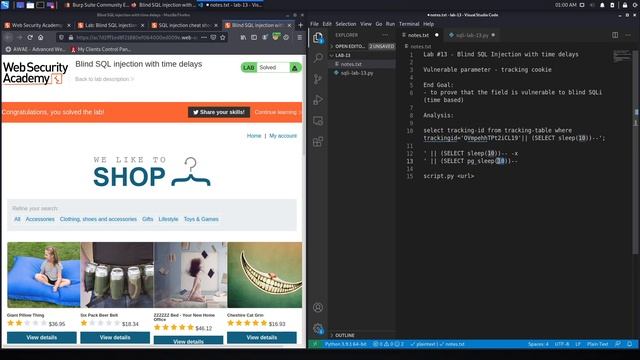Open Run and Debug view in VS Code
The width and height of the screenshot is (640, 360).
[318, 100]
